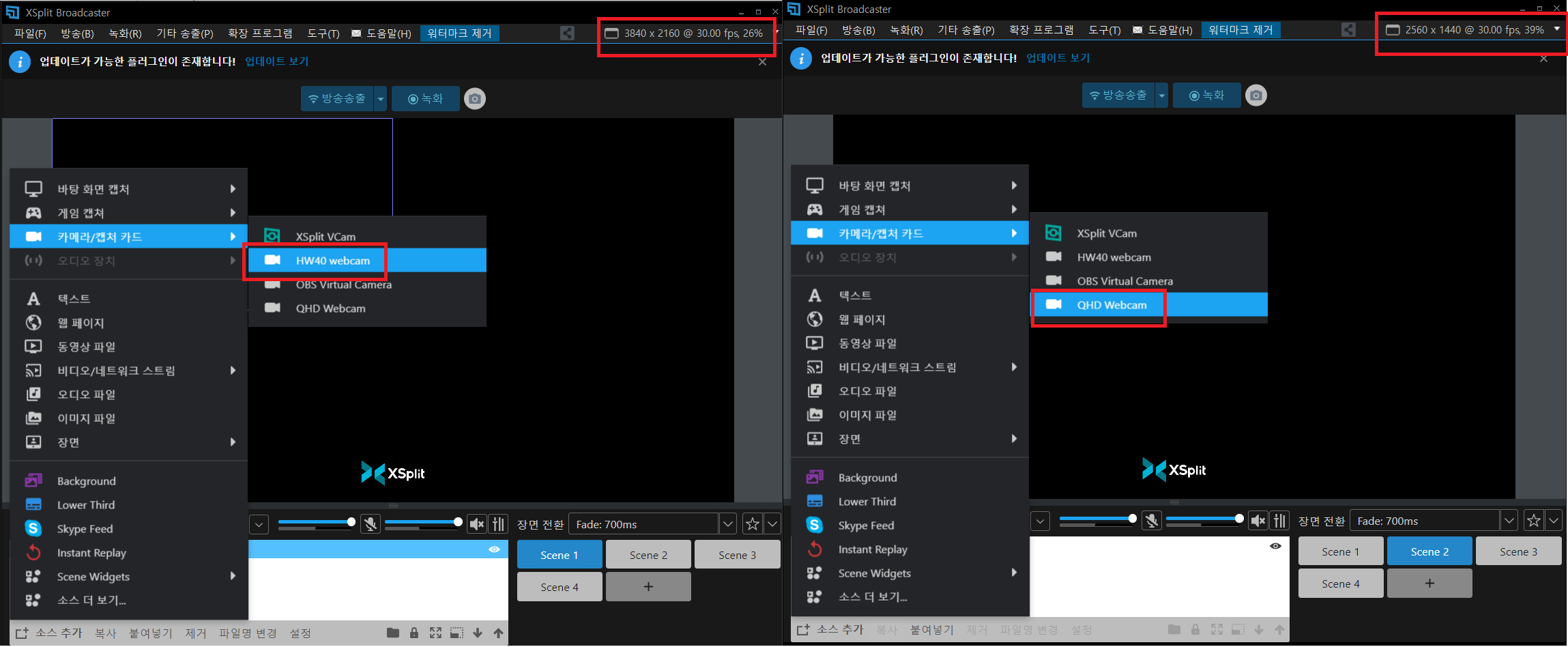
Task: Start 녹화 recording in right window
Action: [1206, 96]
